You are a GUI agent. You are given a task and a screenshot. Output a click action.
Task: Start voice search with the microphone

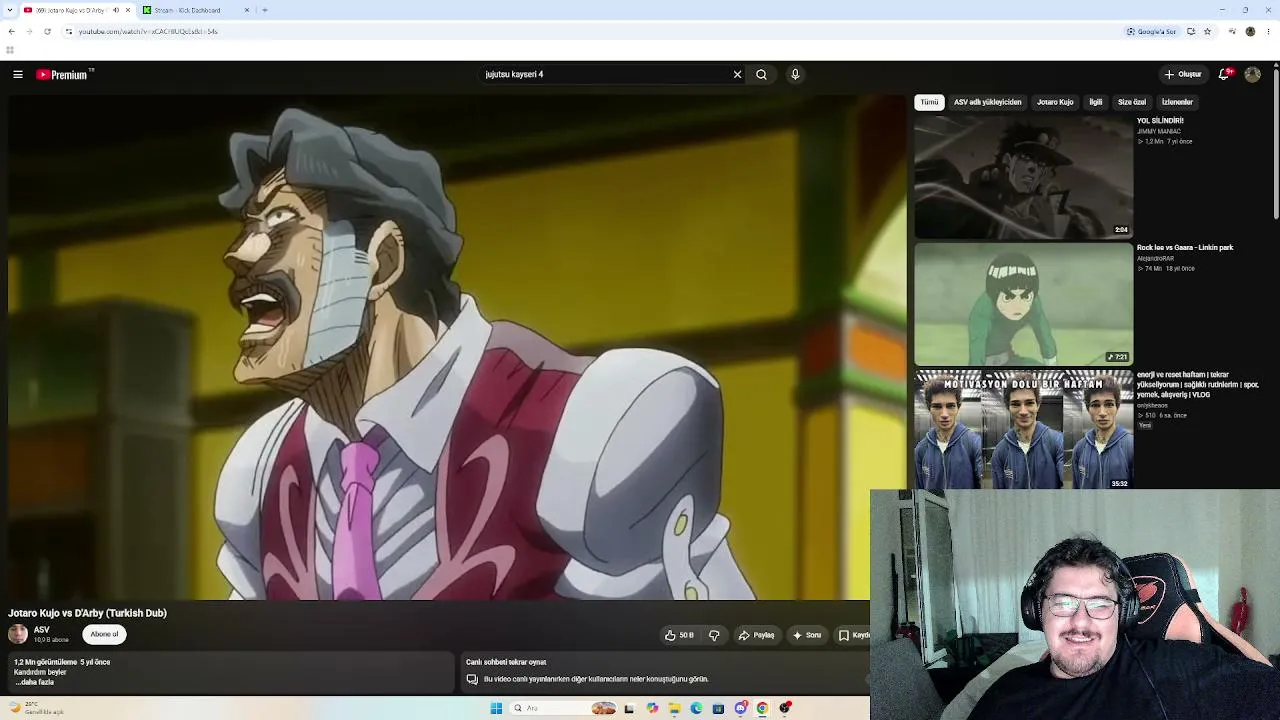795,74
